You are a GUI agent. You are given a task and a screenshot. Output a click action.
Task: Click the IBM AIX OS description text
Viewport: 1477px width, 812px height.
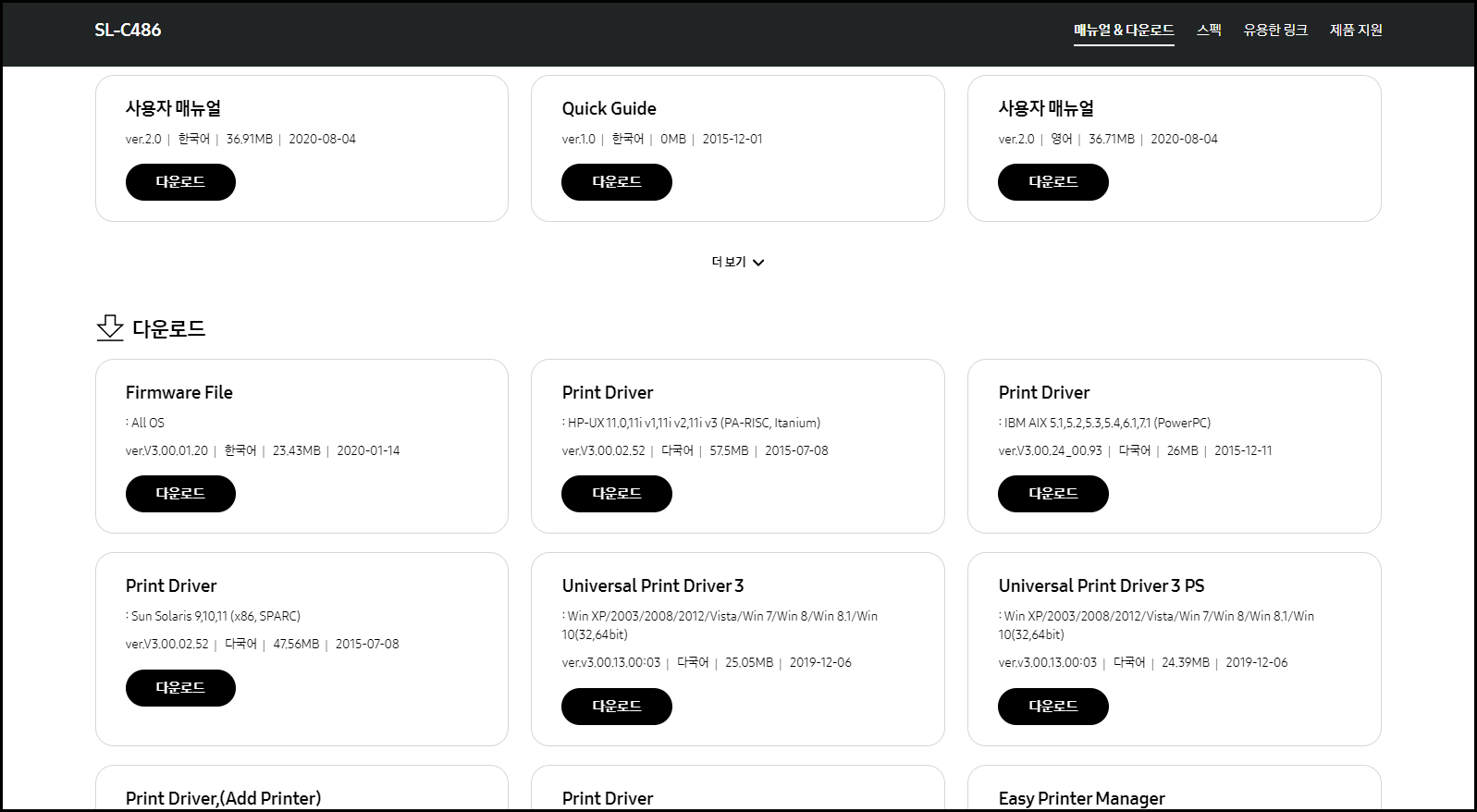[1104, 423]
